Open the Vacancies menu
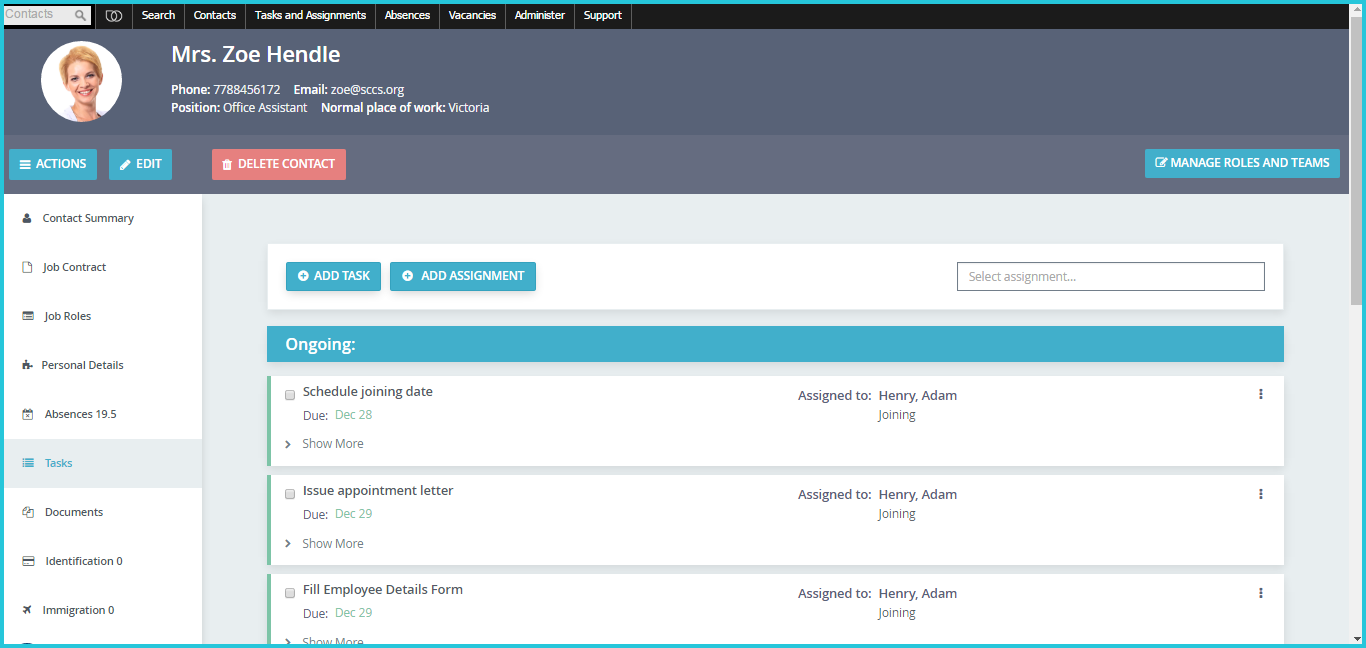The width and height of the screenshot is (1366, 648). click(x=472, y=15)
